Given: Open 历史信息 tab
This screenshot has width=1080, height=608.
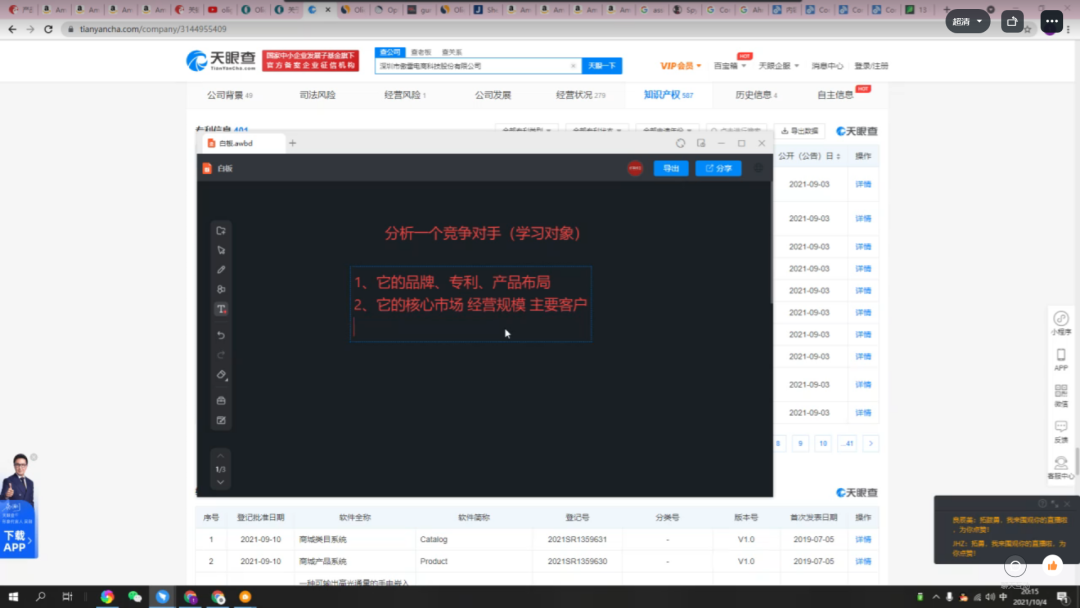Looking at the screenshot, I should pyautogui.click(x=756, y=95).
